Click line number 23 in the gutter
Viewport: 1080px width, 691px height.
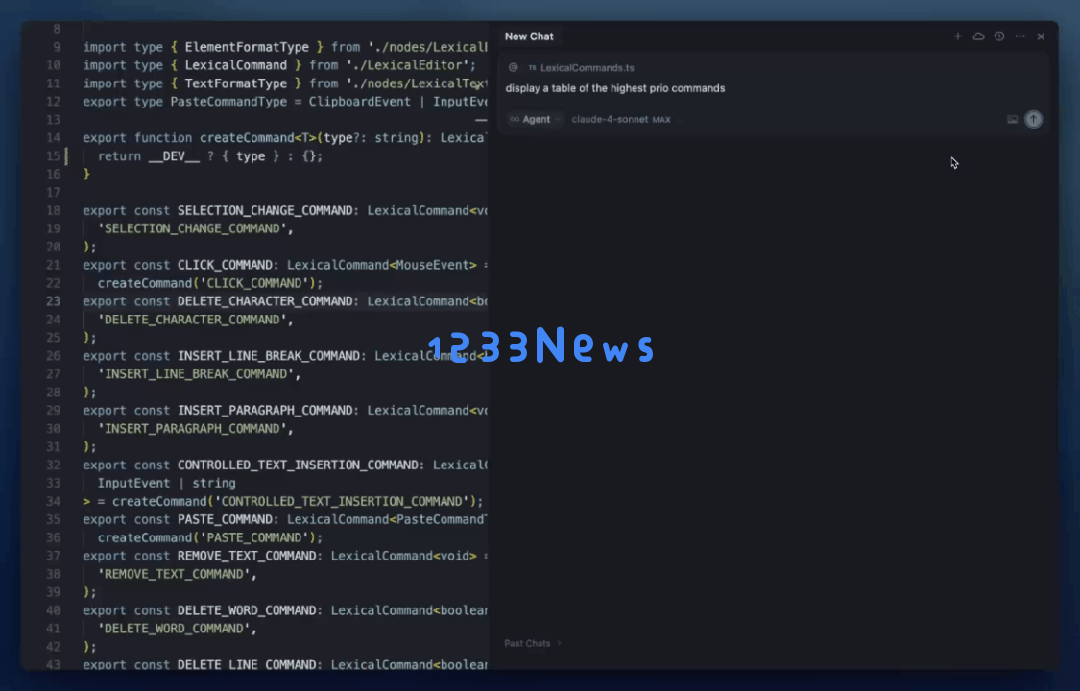[x=53, y=301]
